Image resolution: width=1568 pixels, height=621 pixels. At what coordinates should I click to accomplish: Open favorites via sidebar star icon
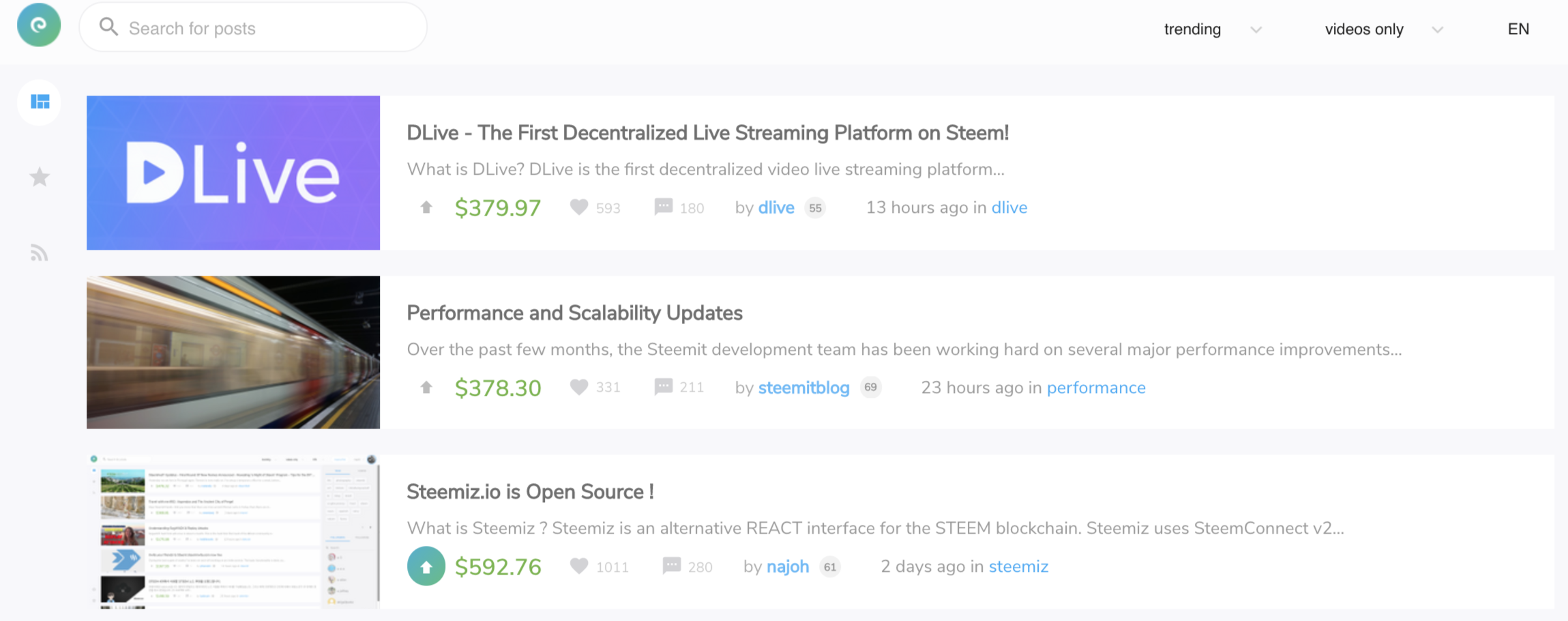pyautogui.click(x=40, y=177)
